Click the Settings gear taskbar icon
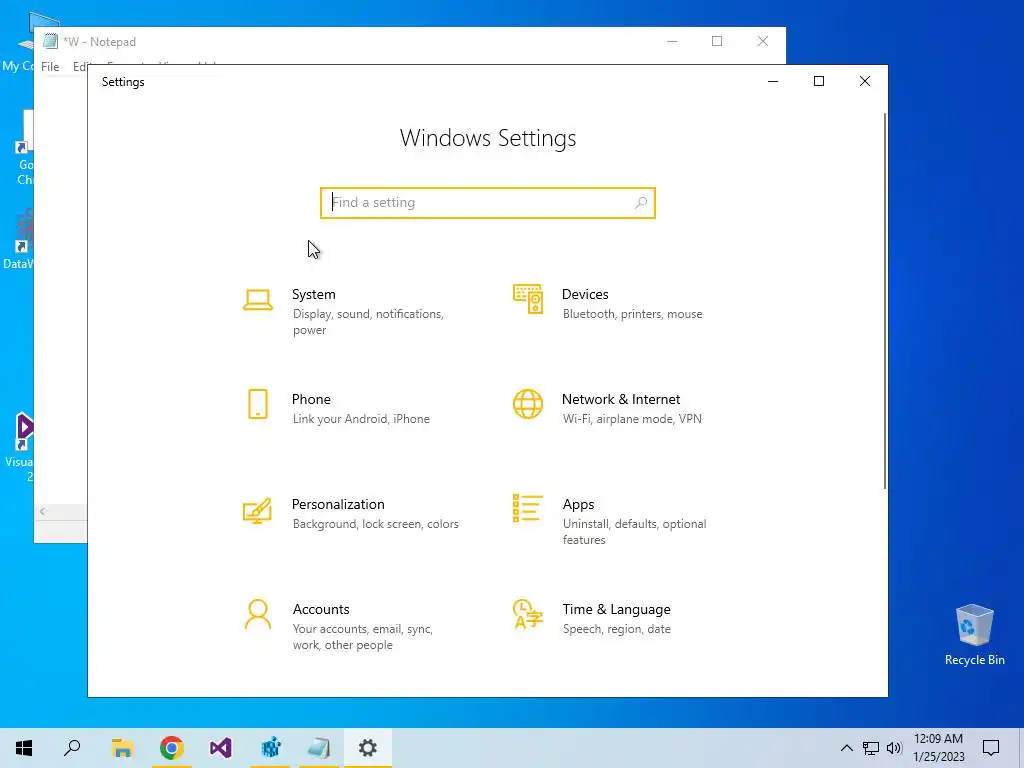The image size is (1024, 768). 368,748
